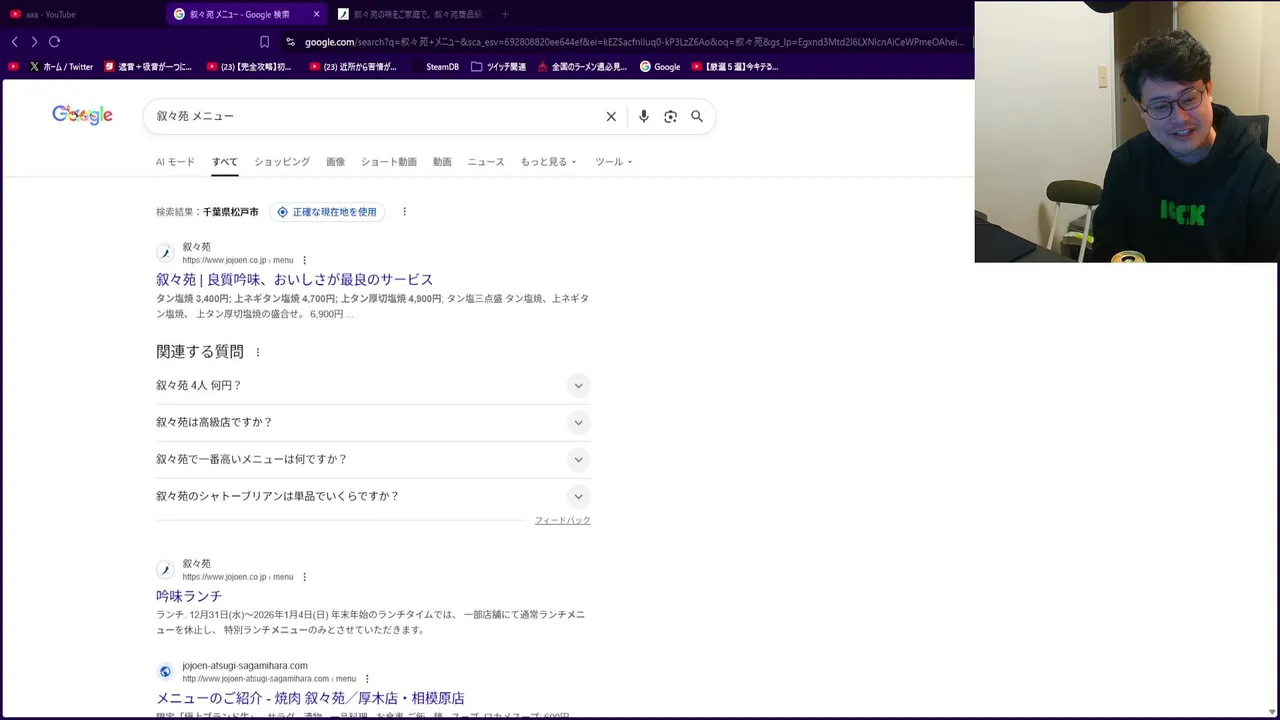Click the 'フィードバック' link
The image size is (1280, 720).
[x=562, y=521]
